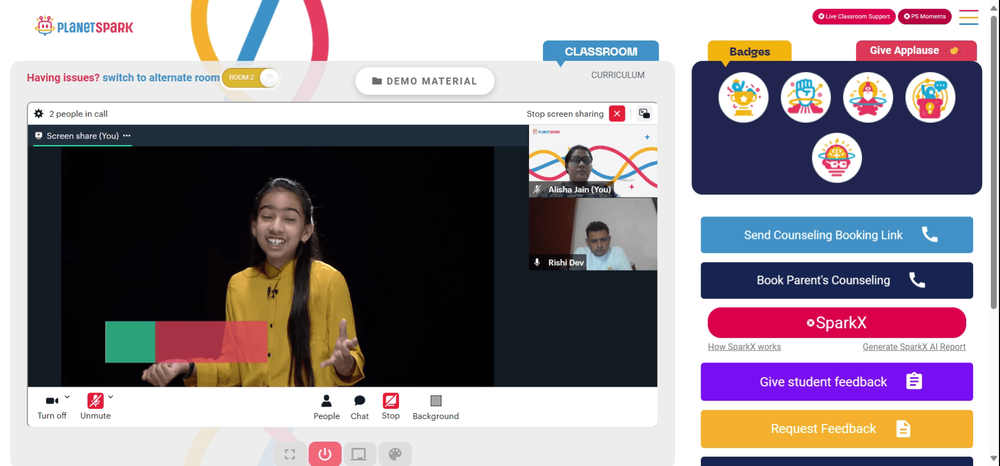
Task: Switch to the Classroom tab
Action: (x=600, y=52)
